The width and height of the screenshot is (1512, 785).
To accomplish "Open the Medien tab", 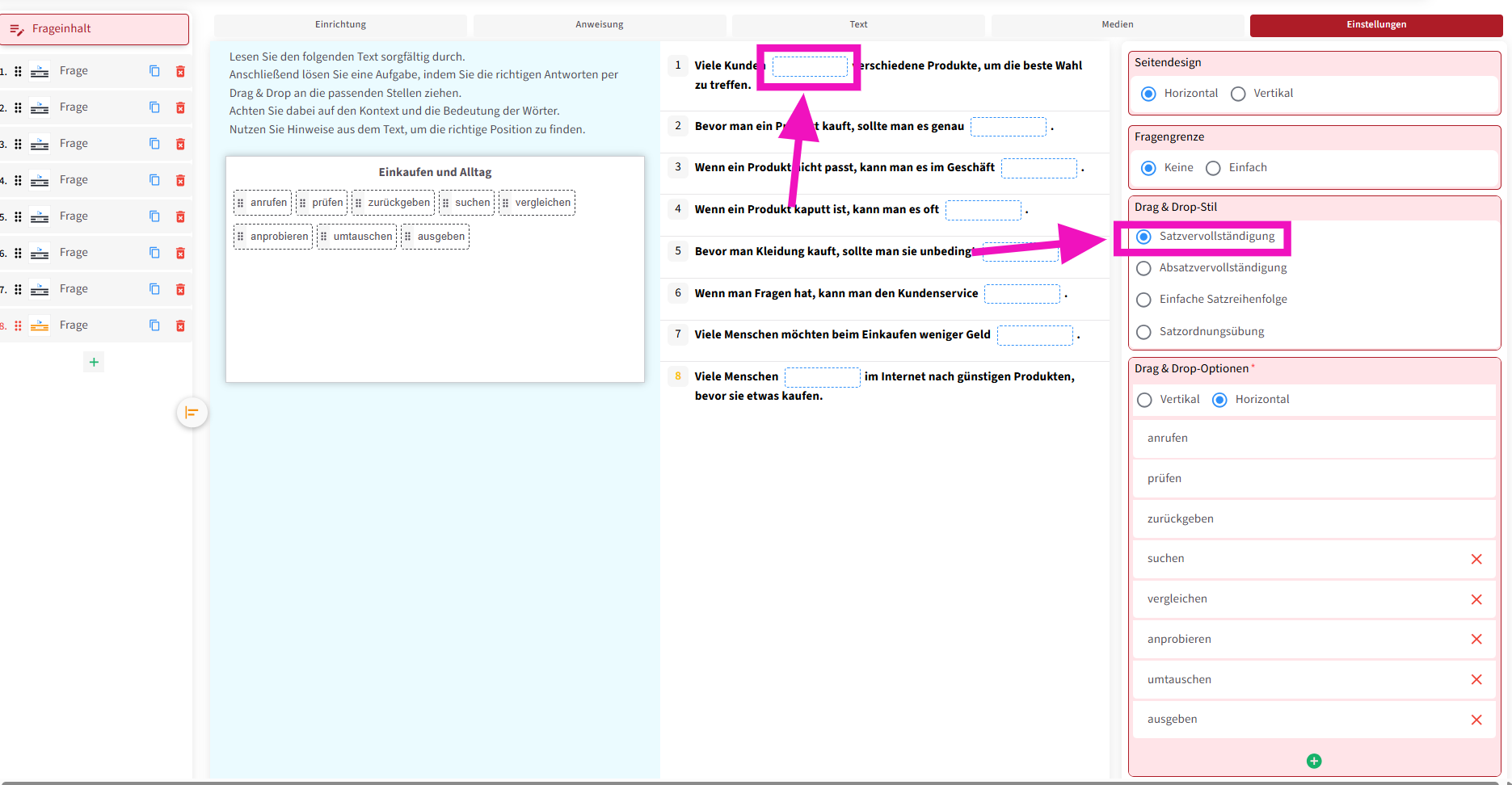I will [1117, 24].
